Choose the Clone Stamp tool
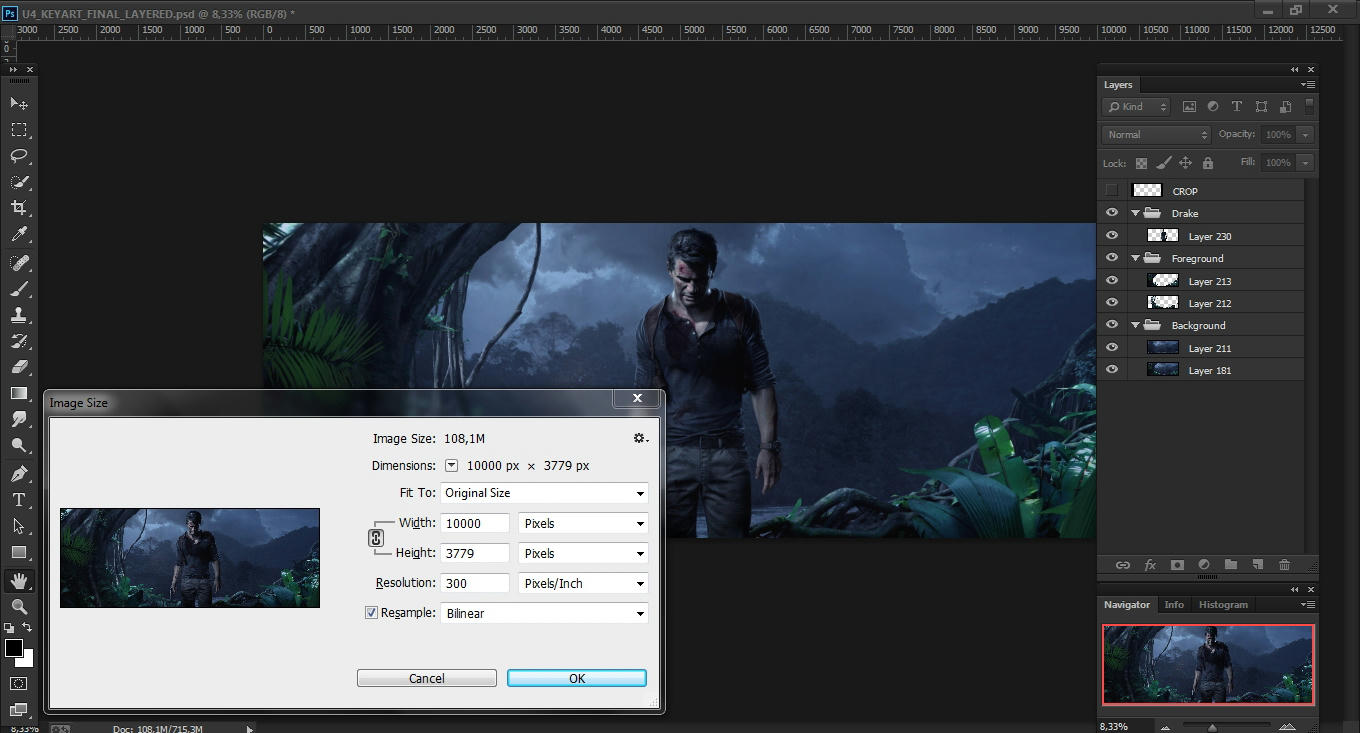1360x733 pixels. pos(18,314)
